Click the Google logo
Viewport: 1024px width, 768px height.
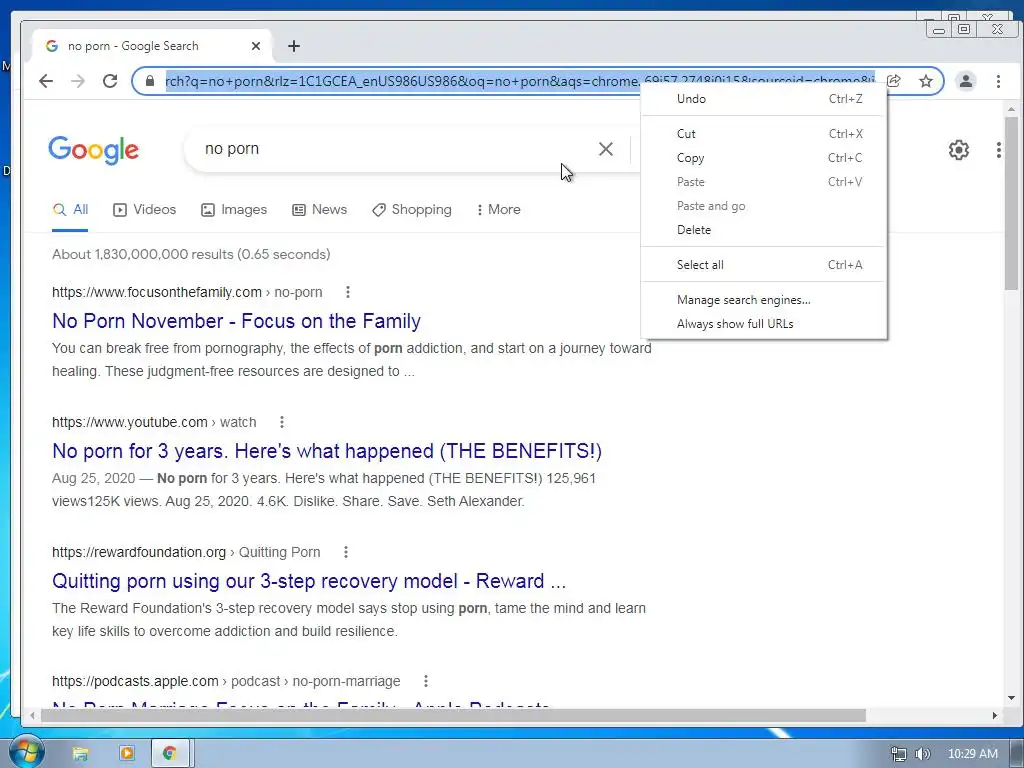pyautogui.click(x=93, y=150)
